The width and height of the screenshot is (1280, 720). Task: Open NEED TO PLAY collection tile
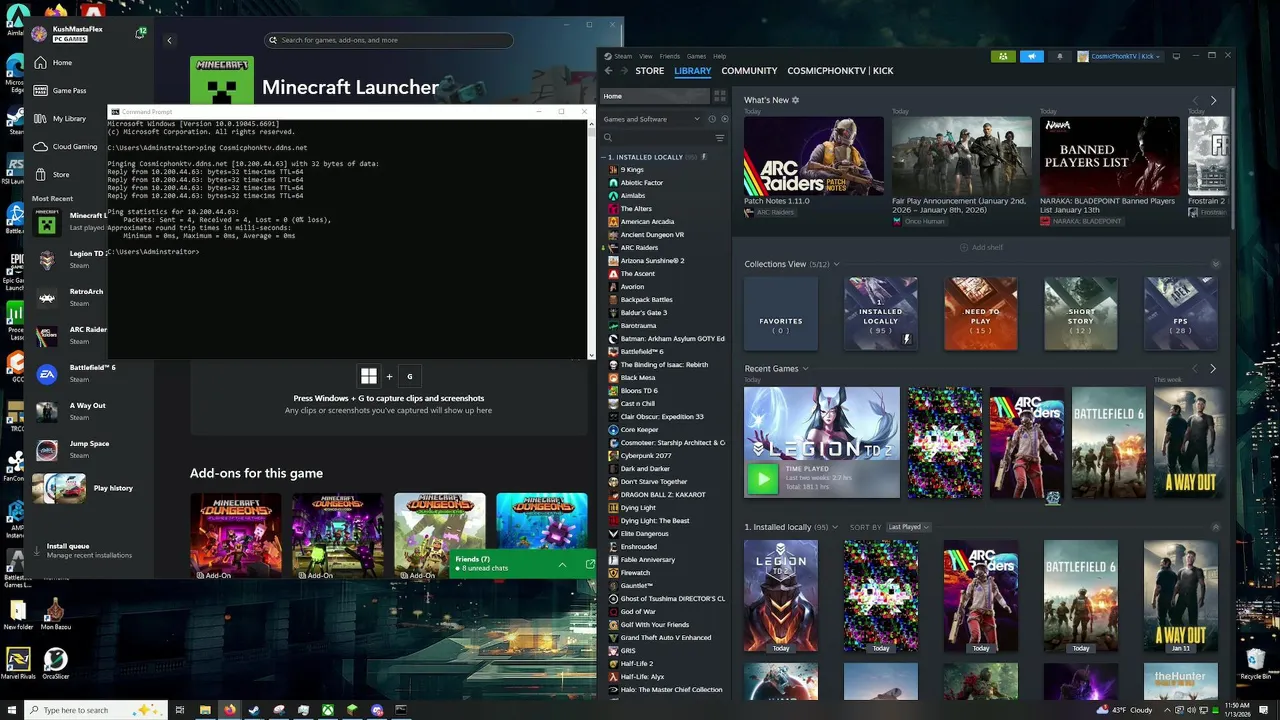click(x=981, y=314)
